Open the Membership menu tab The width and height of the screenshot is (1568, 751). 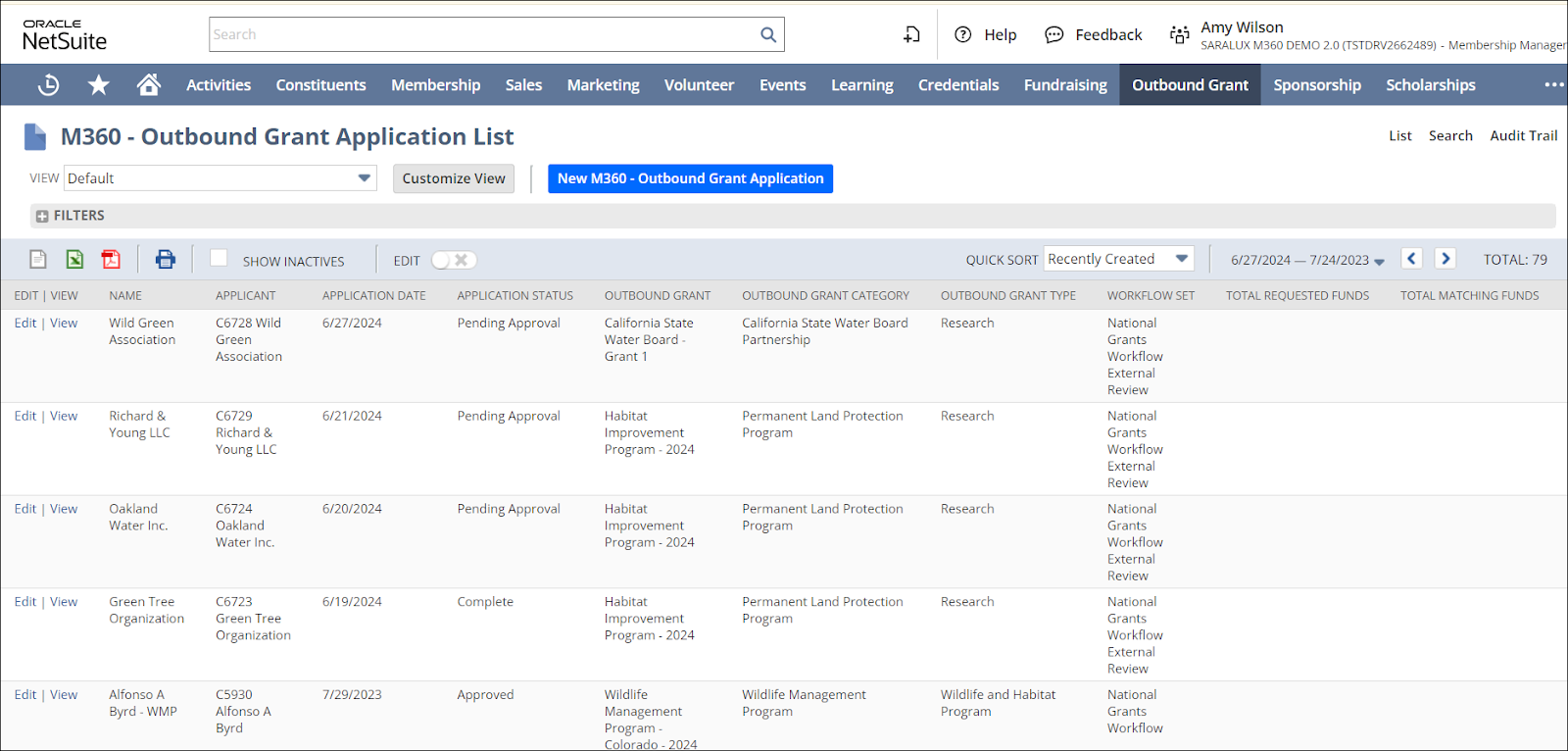click(435, 85)
